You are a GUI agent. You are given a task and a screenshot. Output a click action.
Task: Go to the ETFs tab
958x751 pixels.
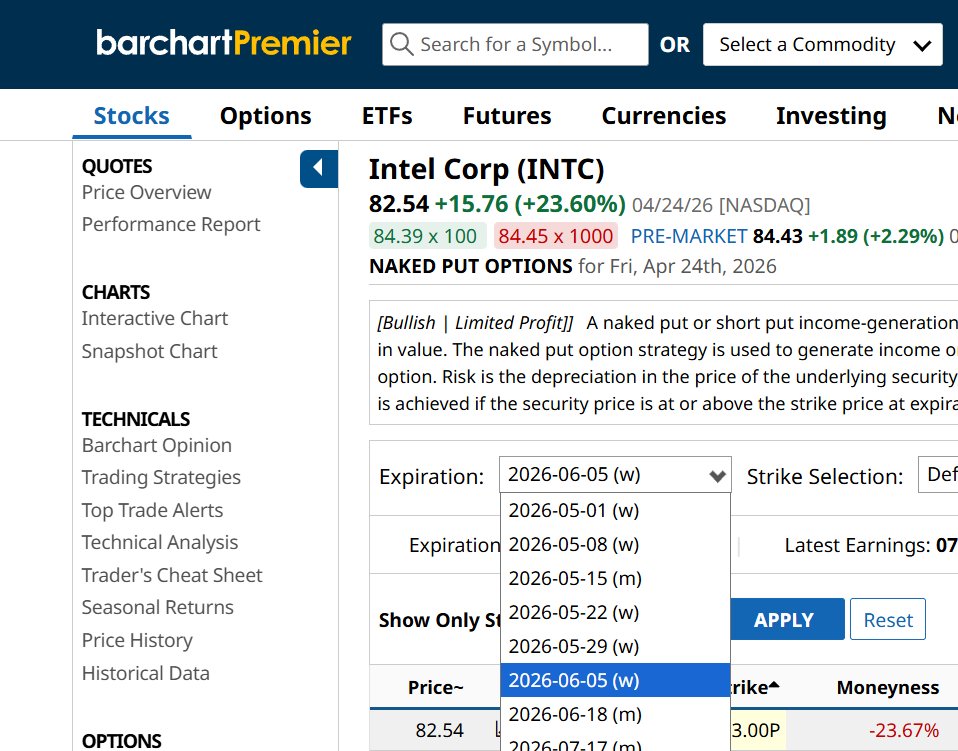click(387, 116)
